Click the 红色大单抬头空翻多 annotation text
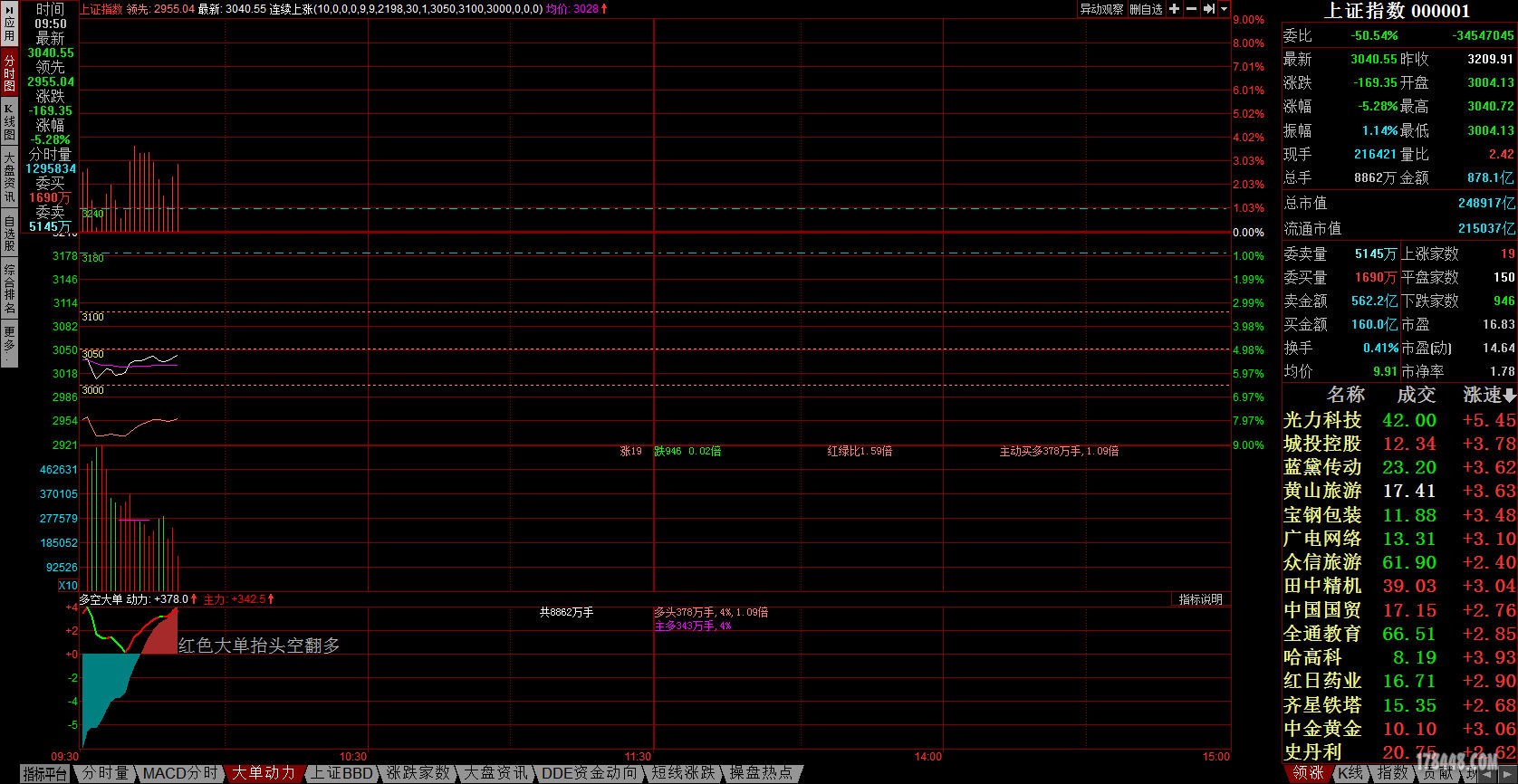The height and width of the screenshot is (784, 1518). pos(259,645)
